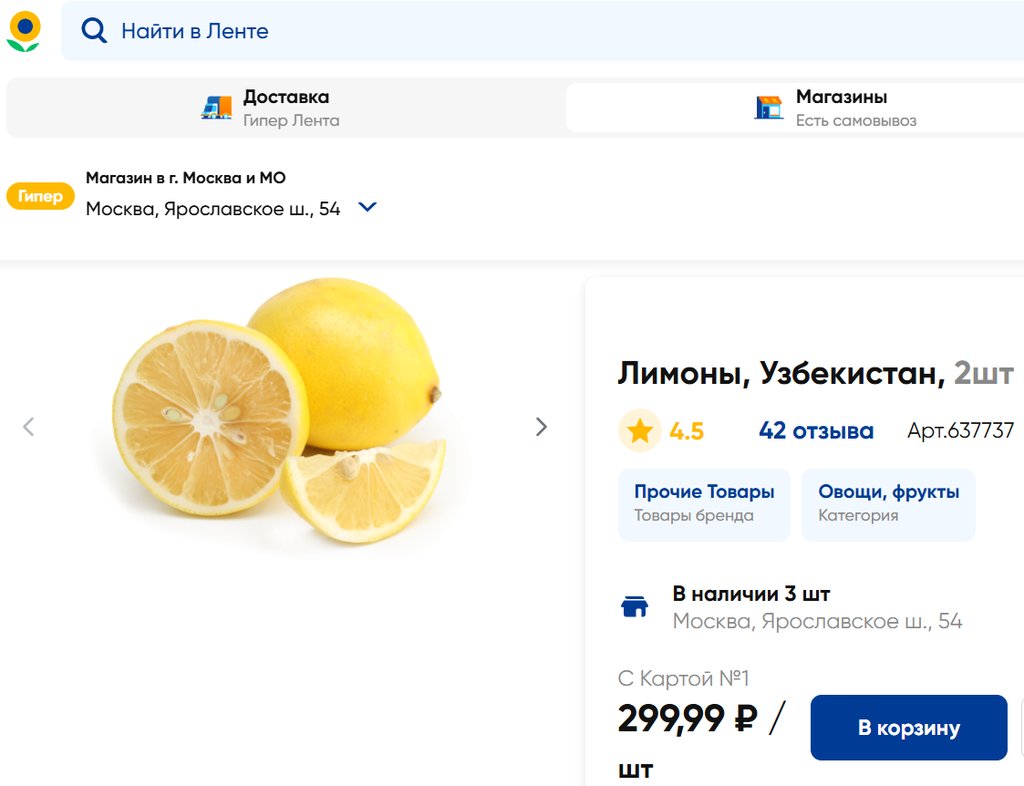1024x786 pixels.
Task: Click the search magnifier icon
Action: [94, 31]
